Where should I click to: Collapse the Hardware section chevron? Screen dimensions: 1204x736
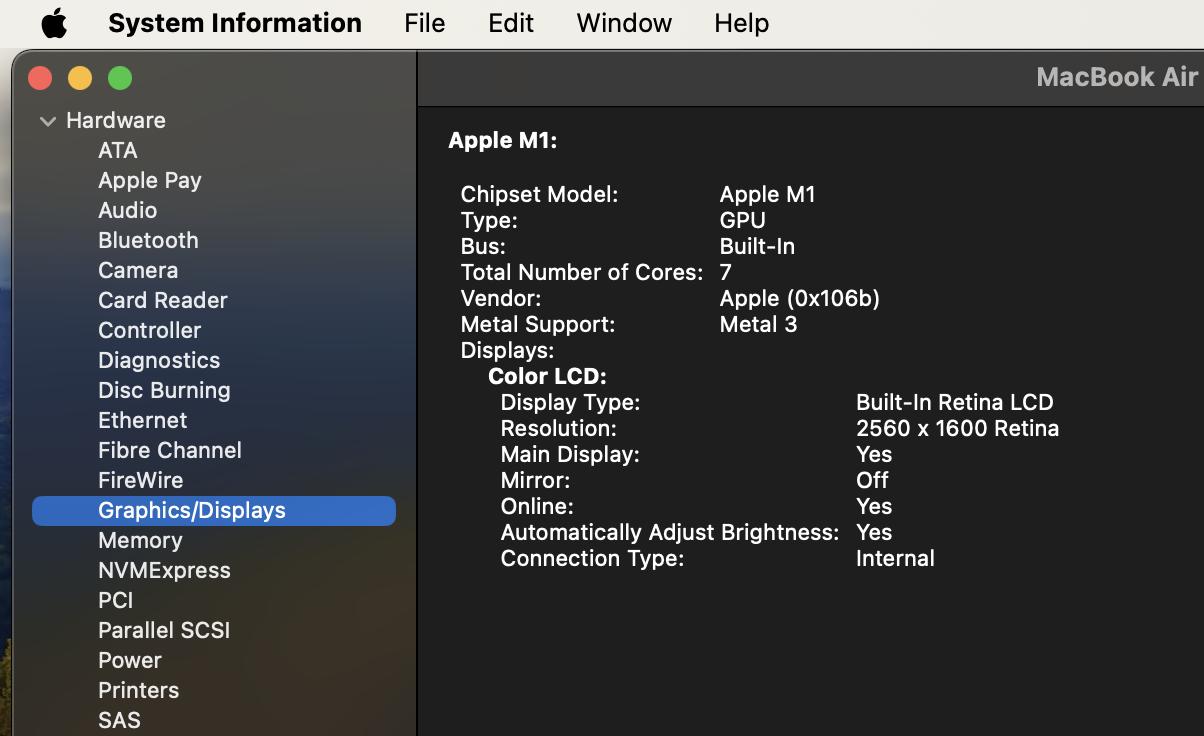pyautogui.click(x=48, y=121)
